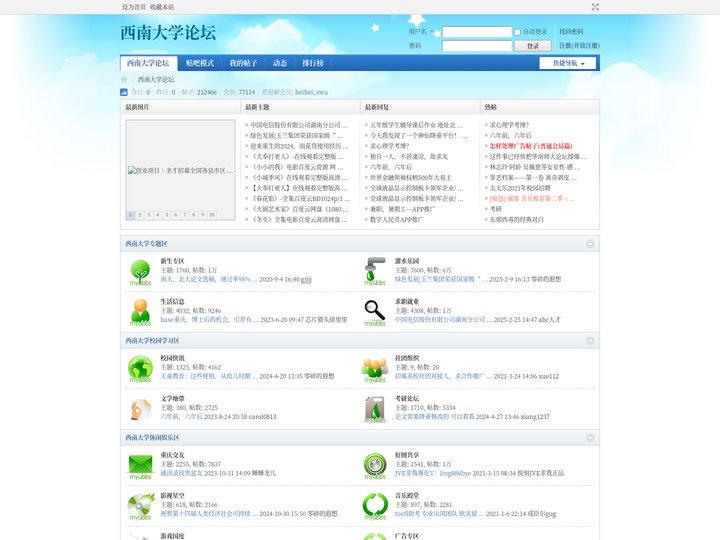
Task: Open the 重庆交友 forum title
Action: click(x=172, y=456)
